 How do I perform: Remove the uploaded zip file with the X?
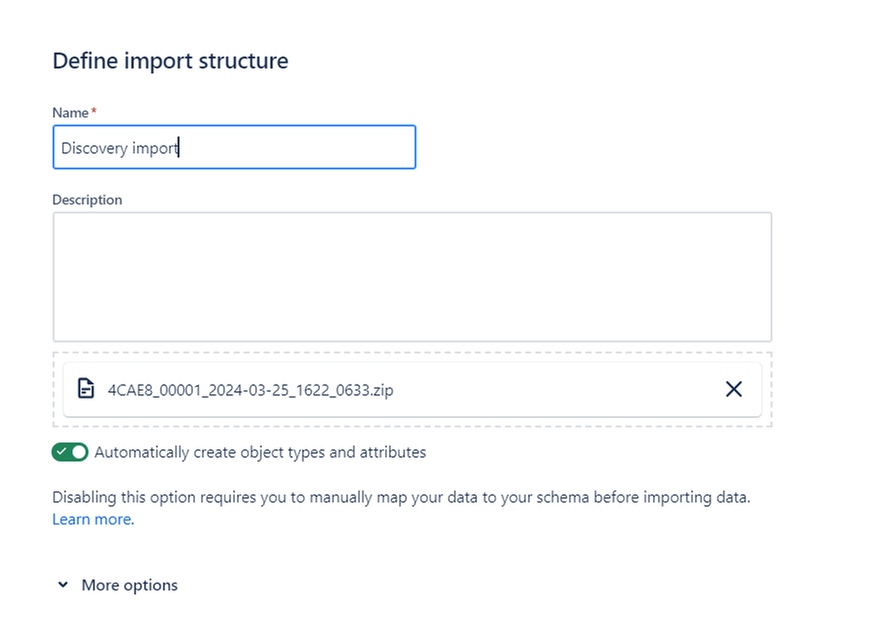tap(734, 389)
